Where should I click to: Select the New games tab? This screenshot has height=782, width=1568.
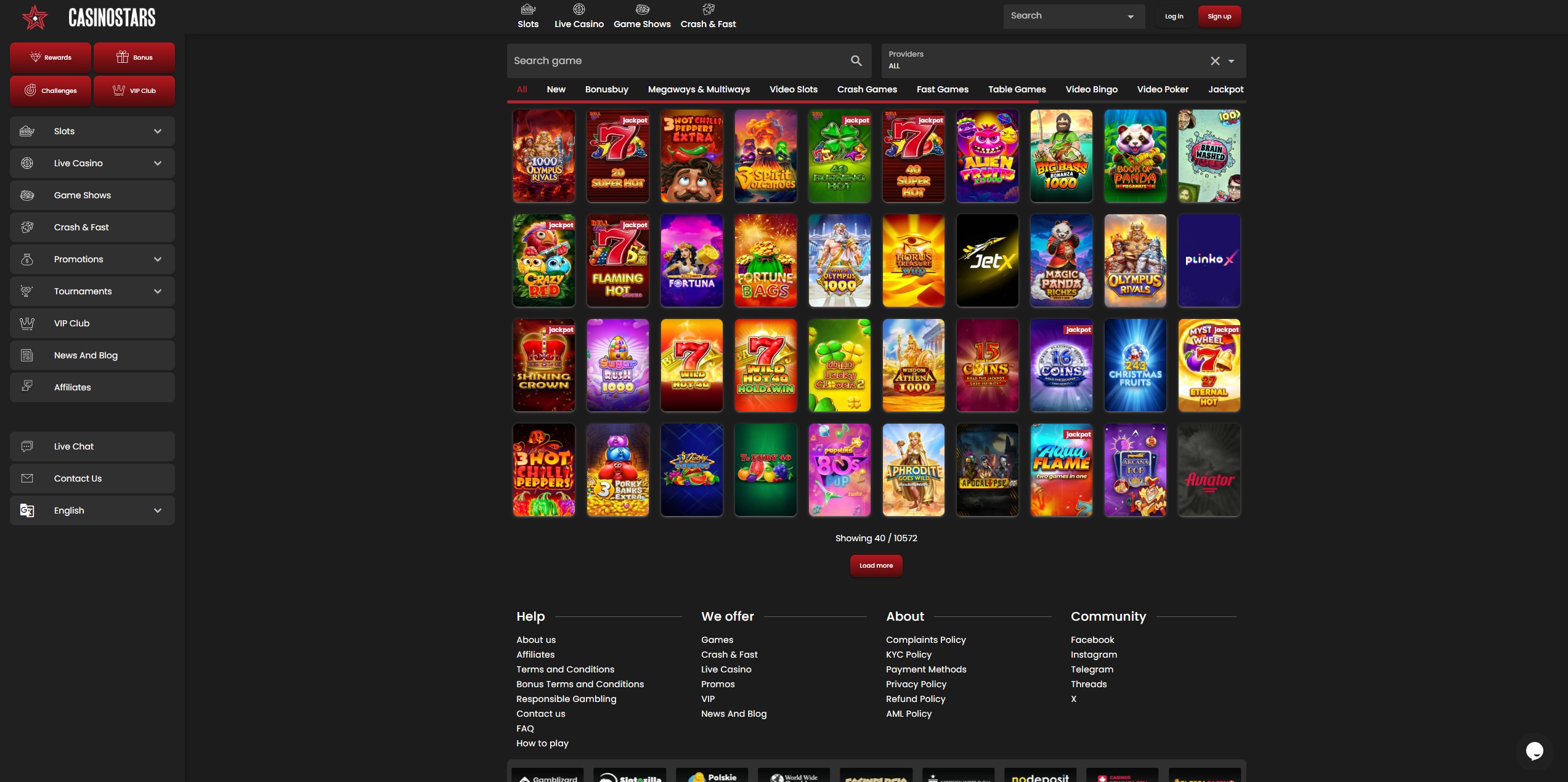556,89
